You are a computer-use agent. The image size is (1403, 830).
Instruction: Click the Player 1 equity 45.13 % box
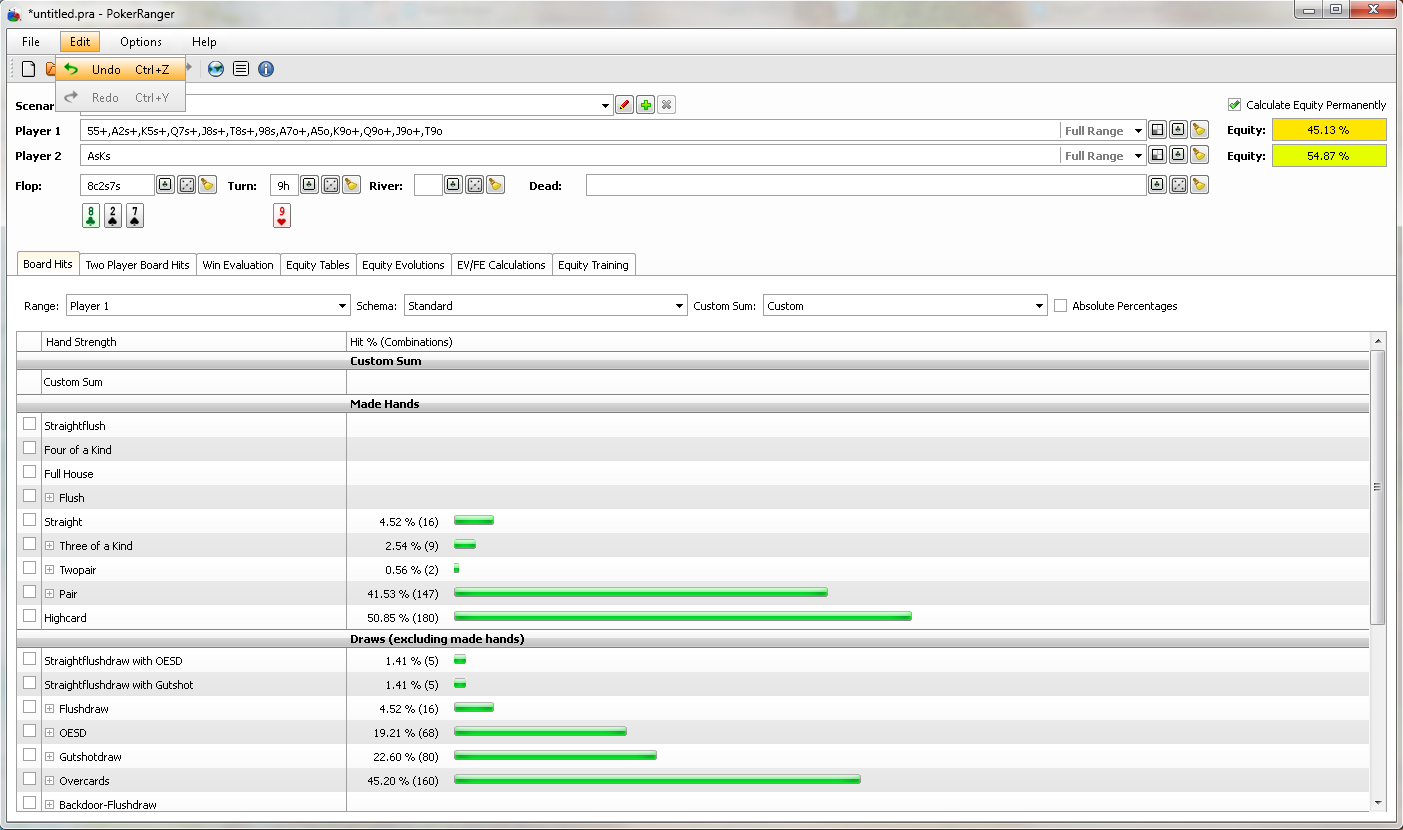(1329, 130)
